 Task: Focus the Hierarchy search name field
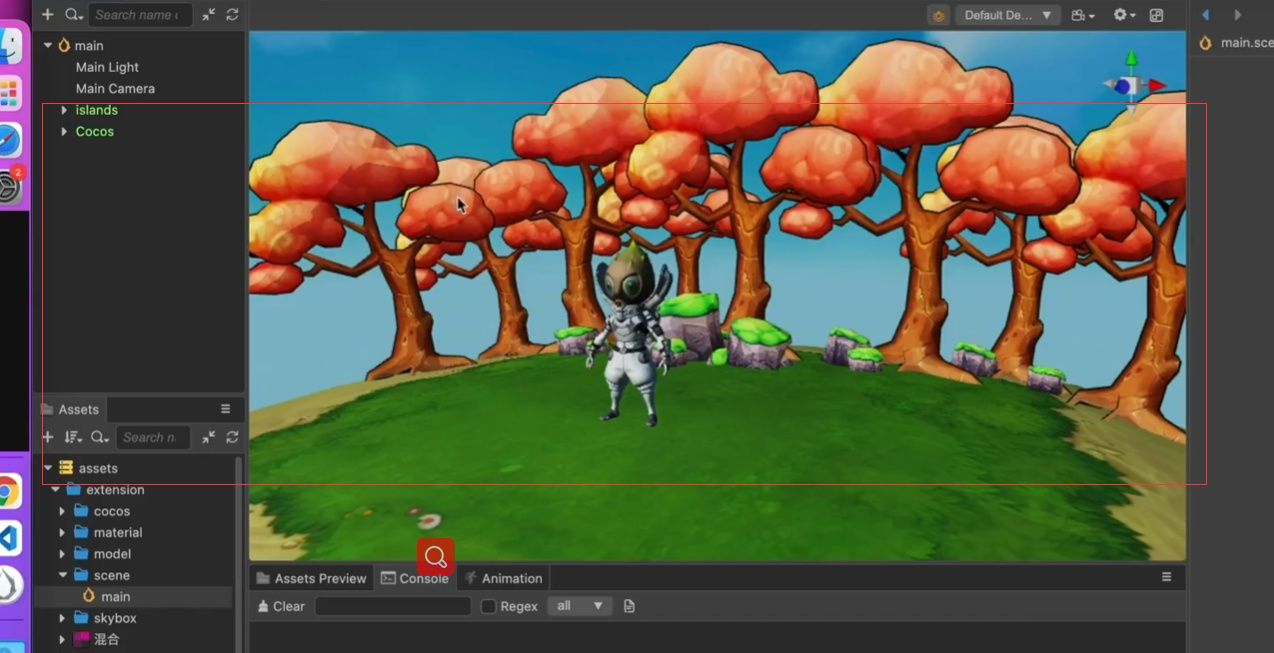click(138, 15)
